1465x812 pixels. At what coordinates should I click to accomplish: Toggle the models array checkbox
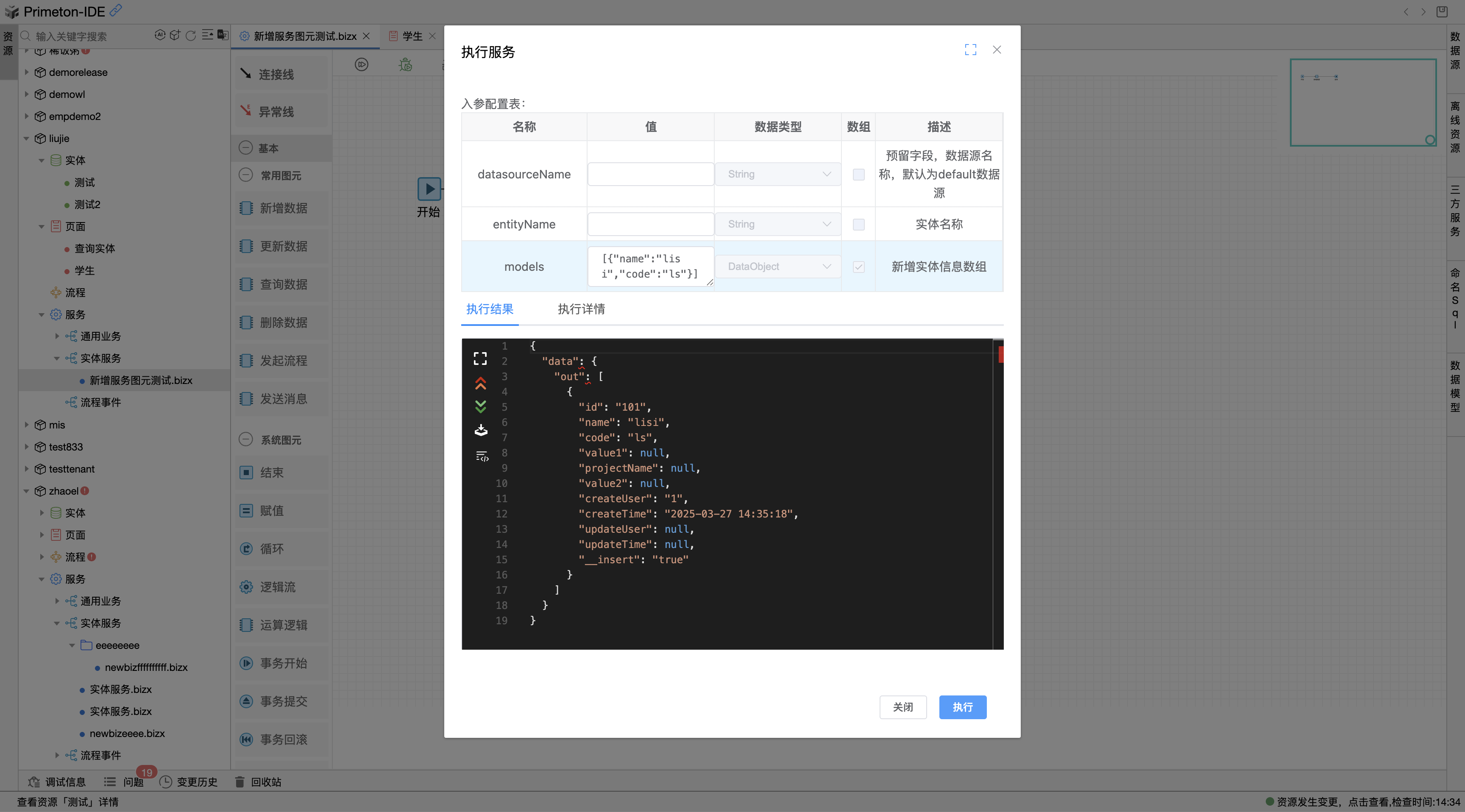[x=858, y=267]
